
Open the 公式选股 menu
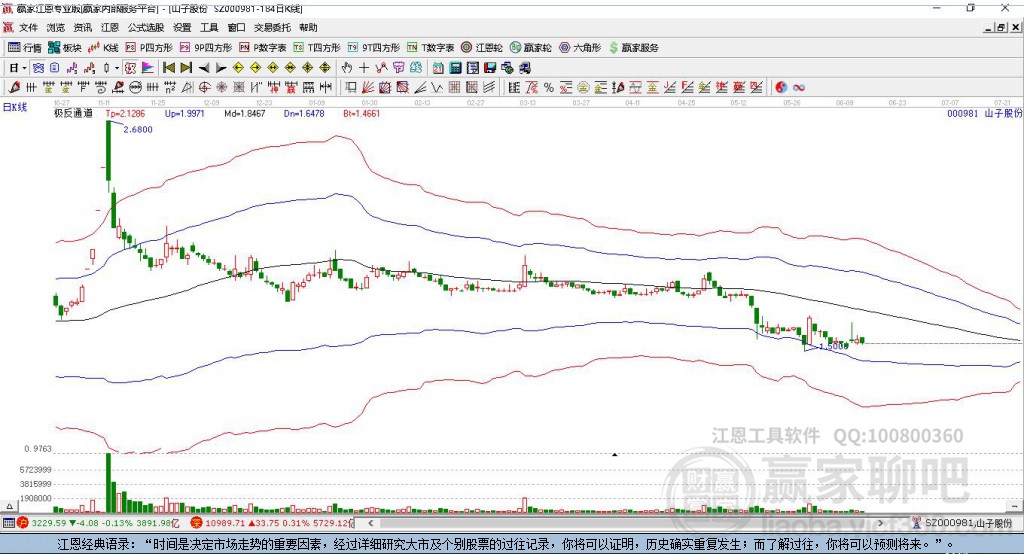click(146, 27)
